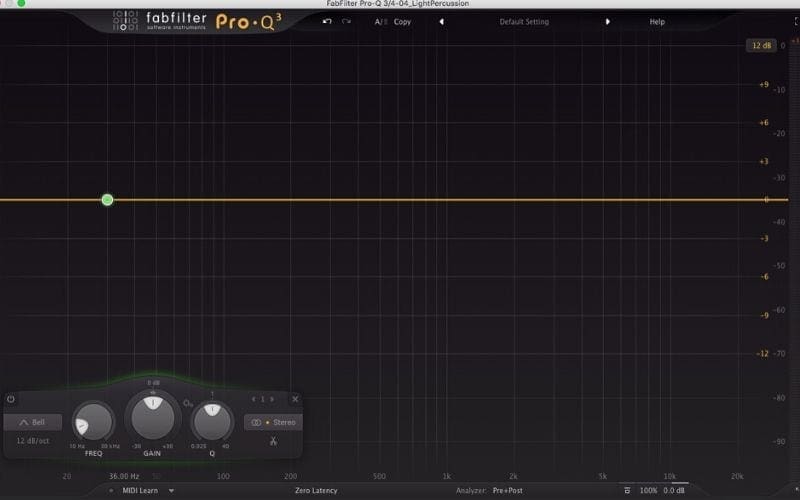Screen dimensions: 800x500
Task: Go to the previous band with left chevron
Action: click(254, 399)
